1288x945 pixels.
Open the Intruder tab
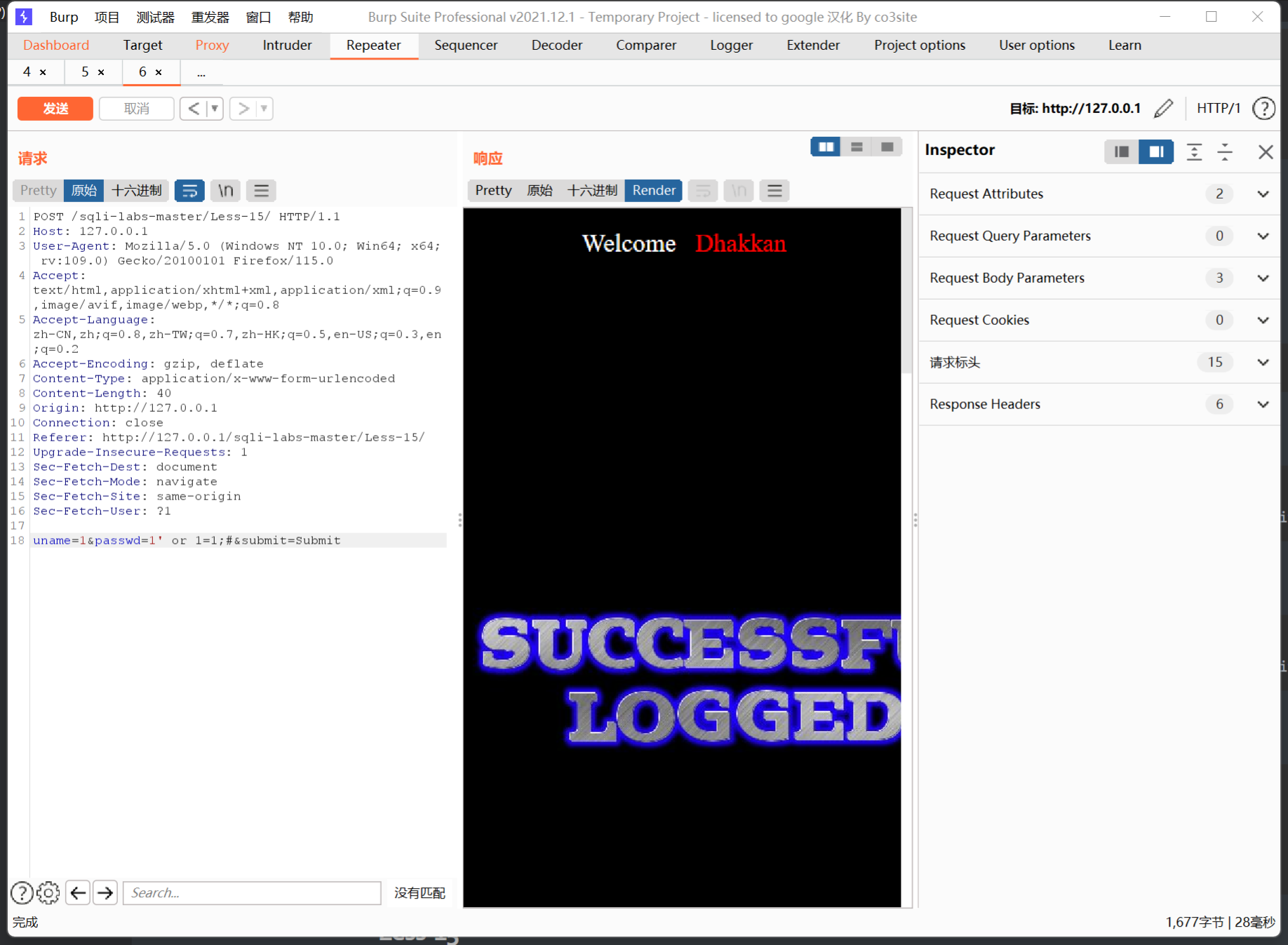[287, 46]
